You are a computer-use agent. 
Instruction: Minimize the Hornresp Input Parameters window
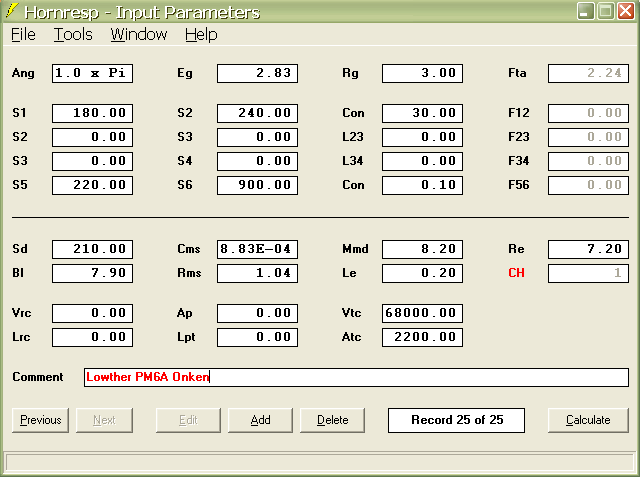585,11
